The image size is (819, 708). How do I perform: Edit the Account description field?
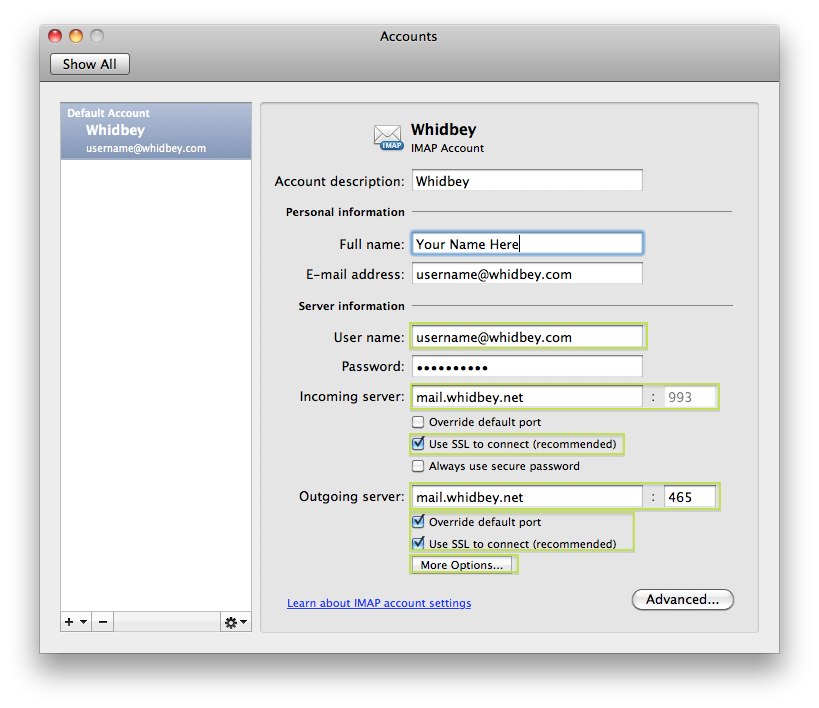coord(527,181)
